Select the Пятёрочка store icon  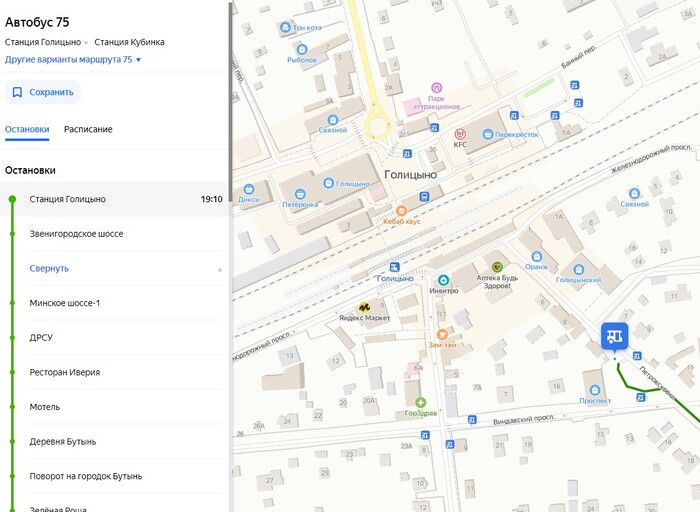[x=299, y=193]
